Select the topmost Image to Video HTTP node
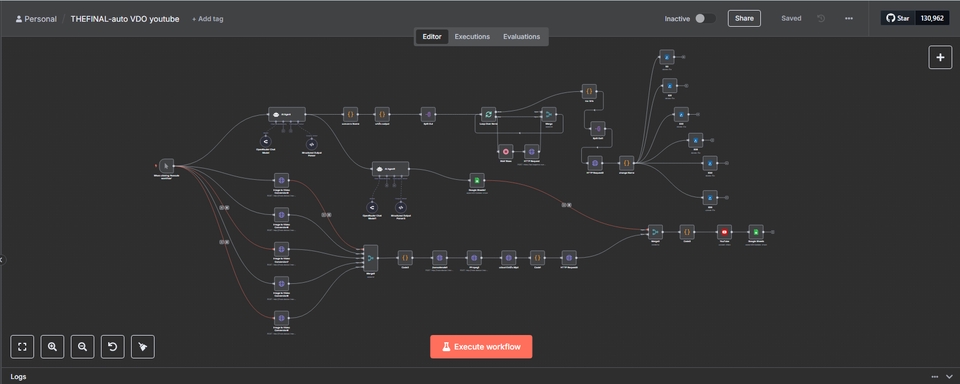Screen dimensions: 960x384 pos(281,180)
